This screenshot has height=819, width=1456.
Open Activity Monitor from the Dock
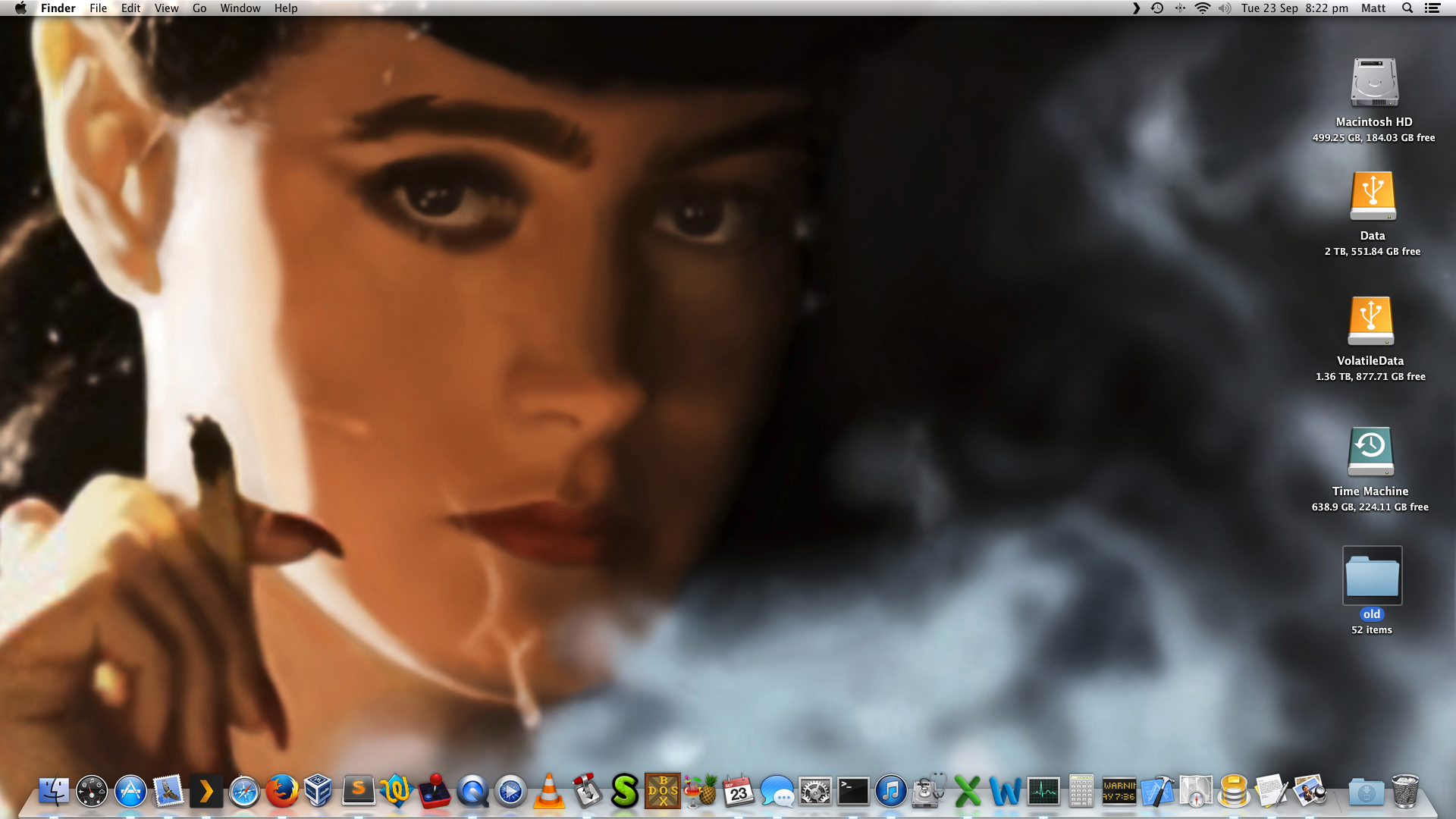tap(1043, 792)
